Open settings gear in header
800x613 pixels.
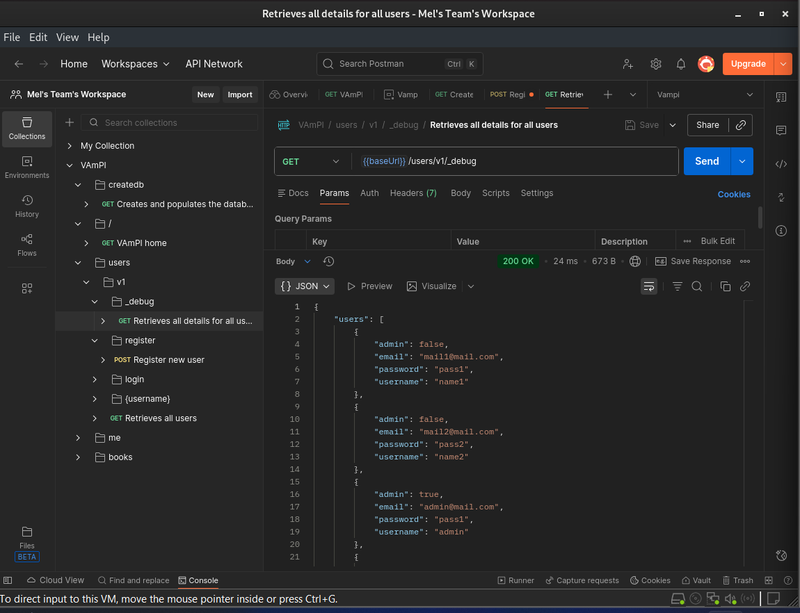click(656, 64)
